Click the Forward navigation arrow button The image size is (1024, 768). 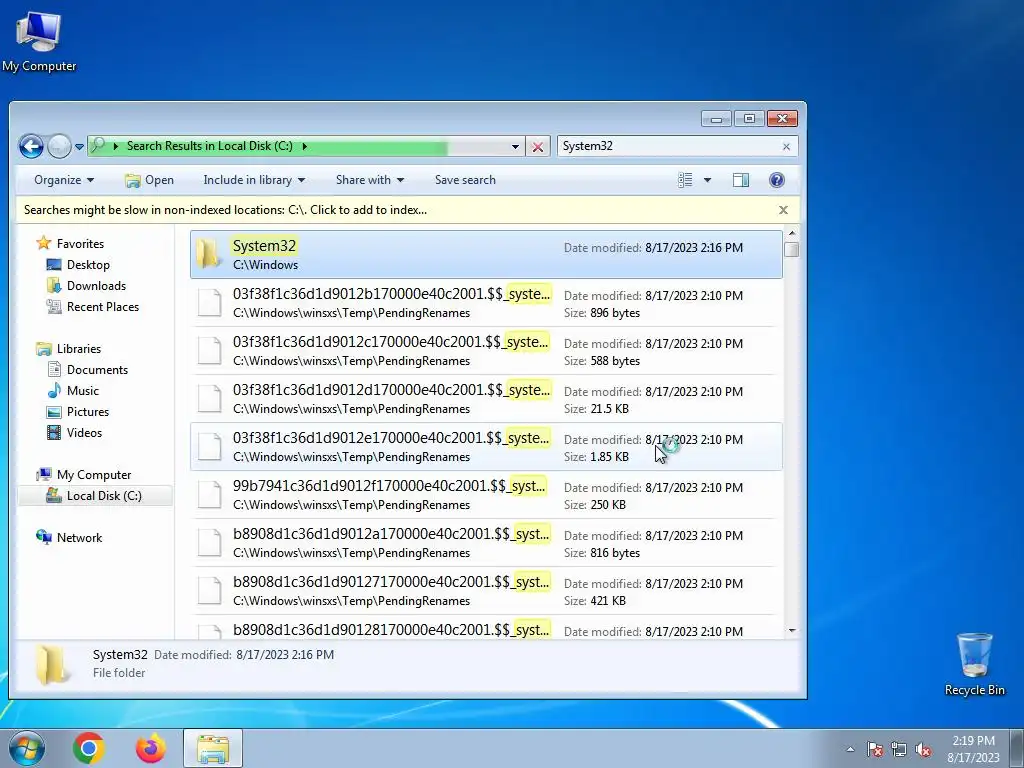pyautogui.click(x=59, y=146)
